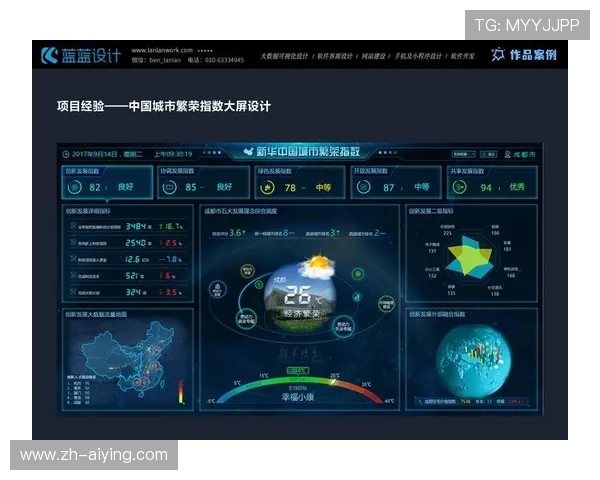600x480 pixels.
Task: Click the circular icon beside score 87
Action: (x=364, y=187)
